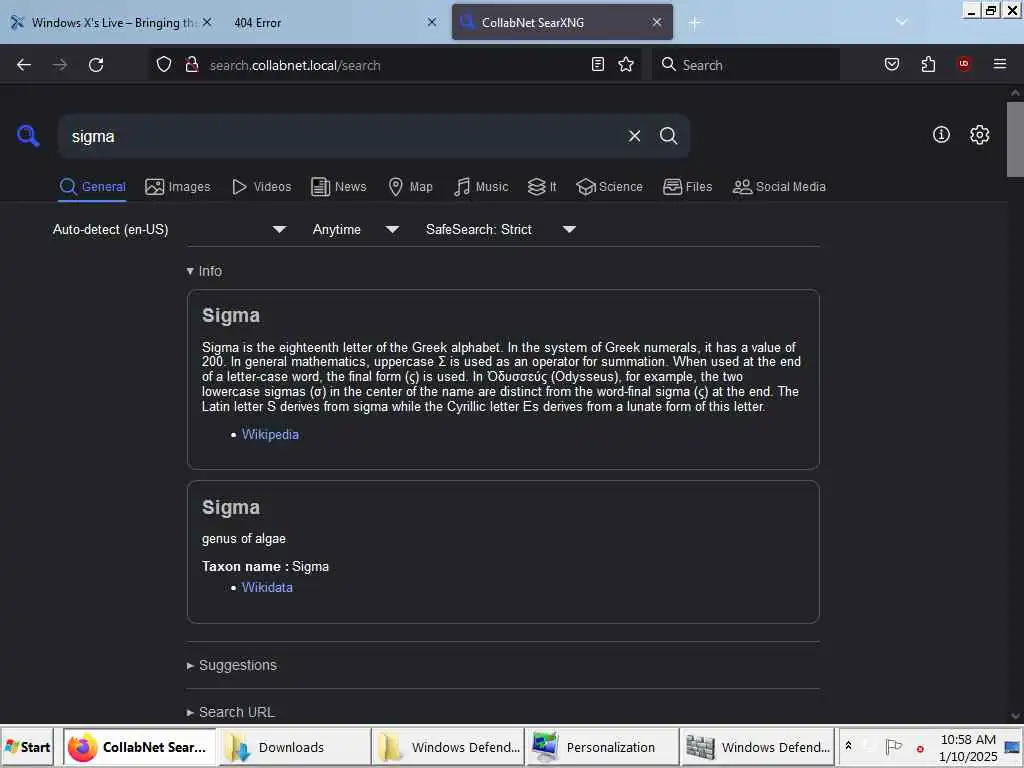Select the Social Media category
This screenshot has height=768, width=1024.
tap(779, 187)
